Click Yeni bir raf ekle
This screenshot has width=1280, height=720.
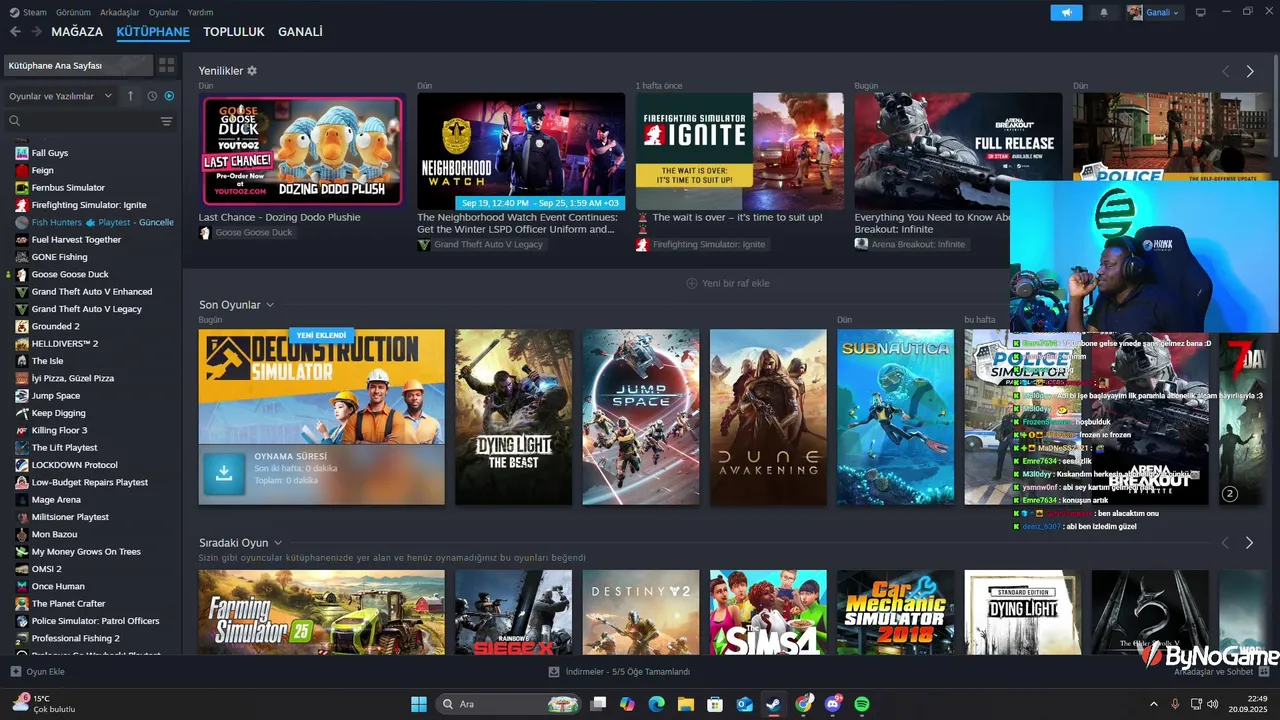[x=727, y=283]
